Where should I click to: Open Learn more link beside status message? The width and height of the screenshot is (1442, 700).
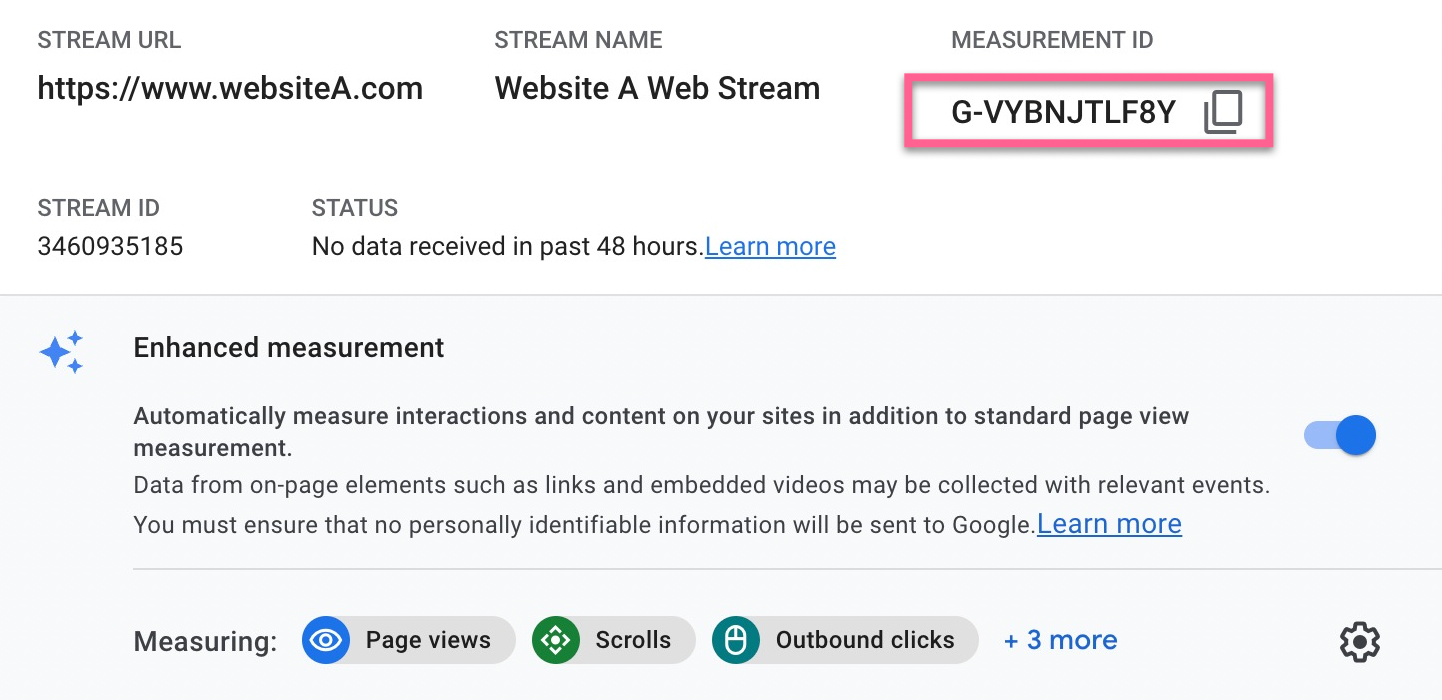click(770, 246)
